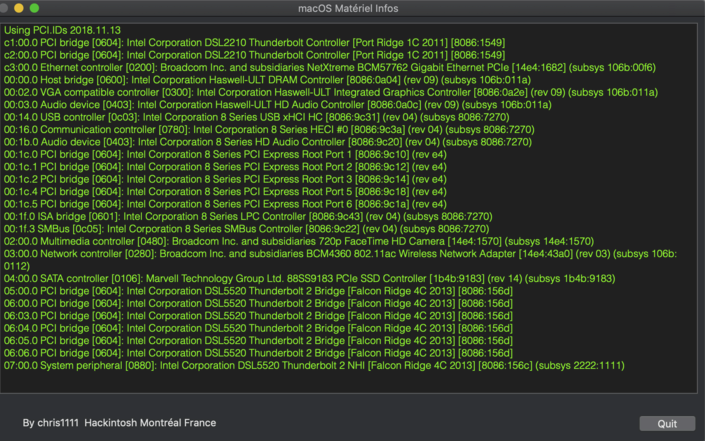Select the 00:14.0 USB controller xHCI line
This screenshot has height=441, width=705.
click(x=257, y=117)
